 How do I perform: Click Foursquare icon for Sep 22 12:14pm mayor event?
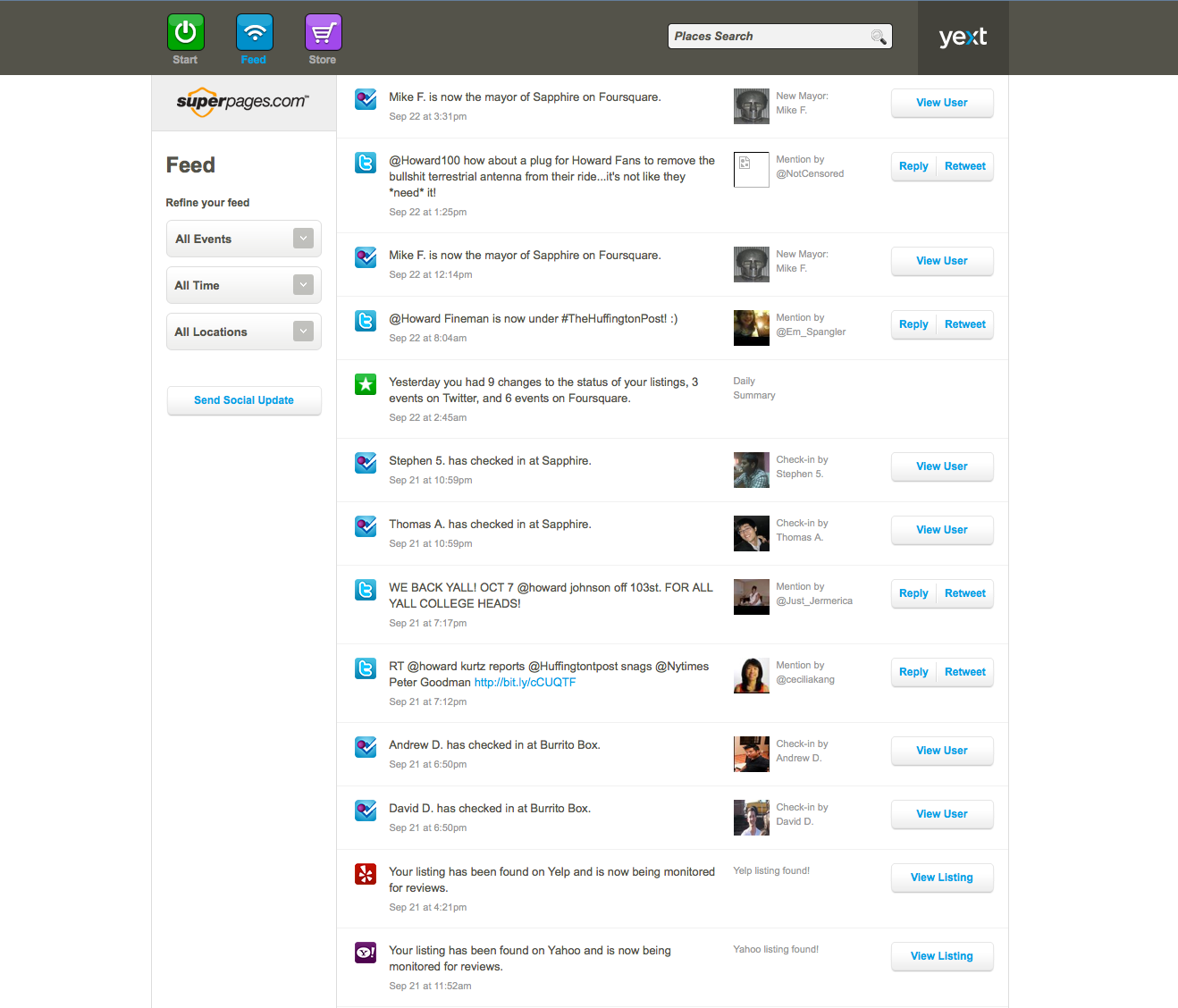tap(366, 257)
